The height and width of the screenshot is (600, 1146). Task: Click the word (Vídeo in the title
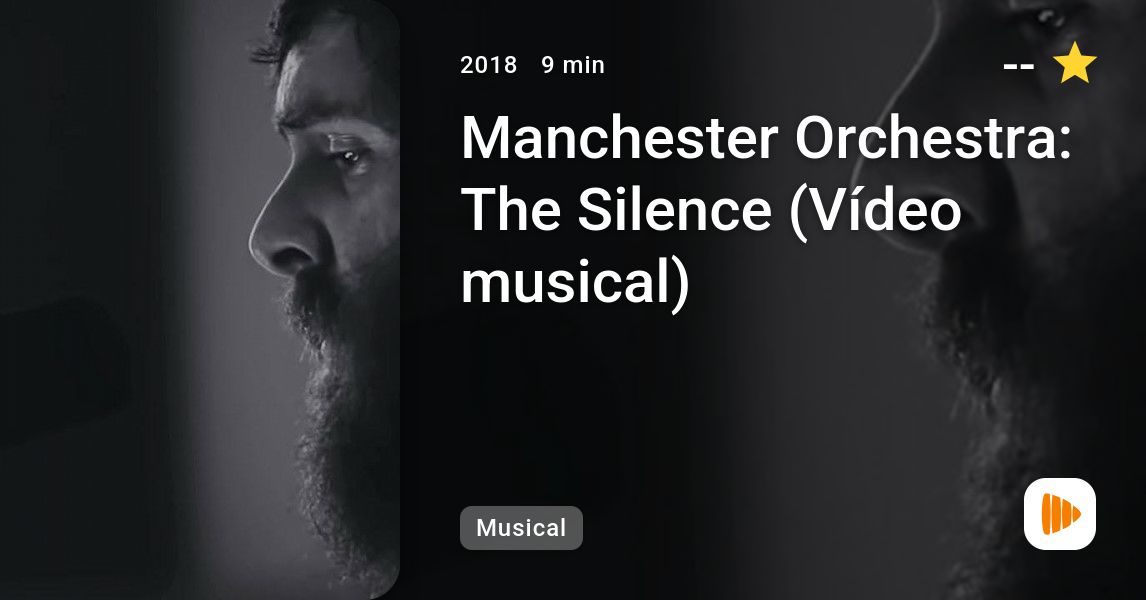[876, 211]
